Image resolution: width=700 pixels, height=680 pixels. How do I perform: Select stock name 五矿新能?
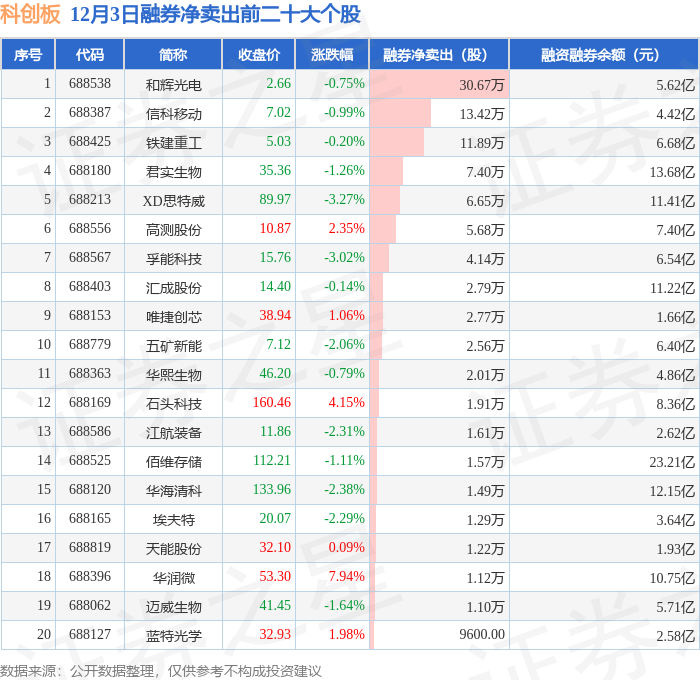point(173,346)
